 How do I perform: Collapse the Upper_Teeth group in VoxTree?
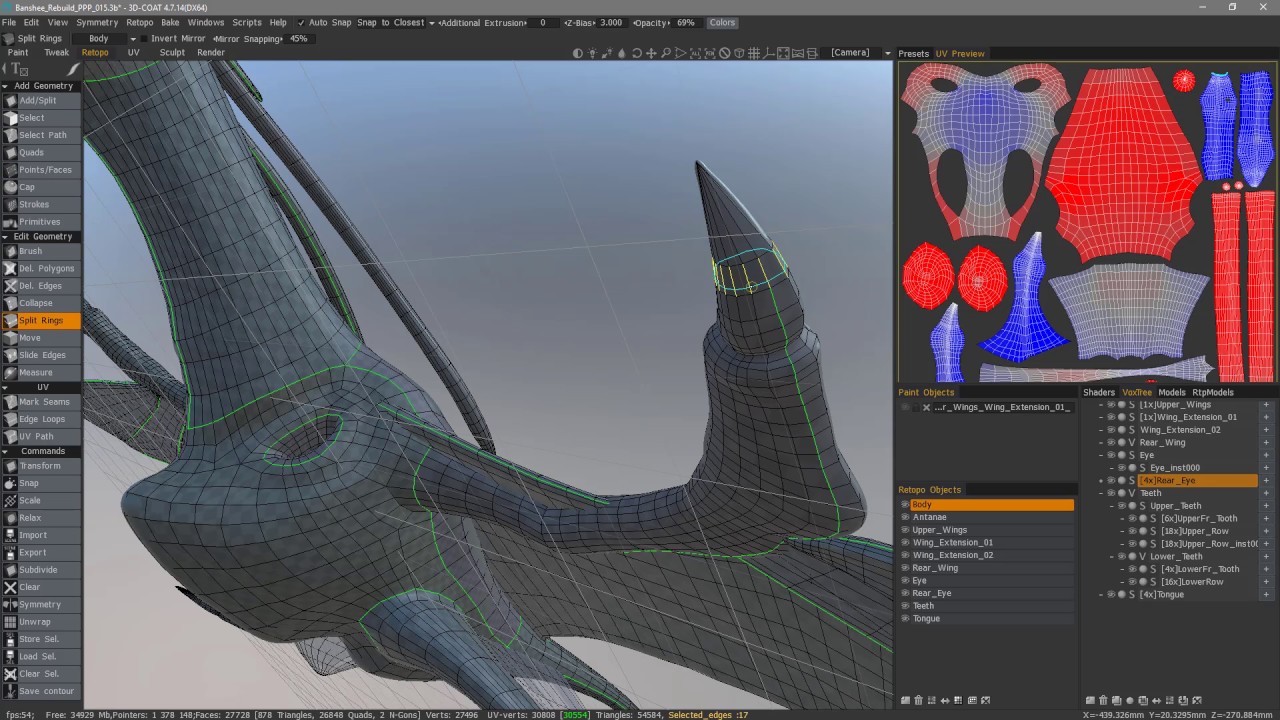1112,506
